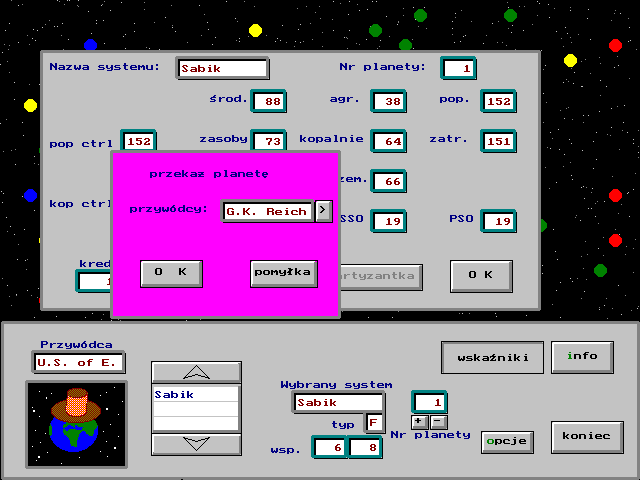This screenshot has width=640, height=480.
Task: Select the SSO value 19
Action: (389, 221)
